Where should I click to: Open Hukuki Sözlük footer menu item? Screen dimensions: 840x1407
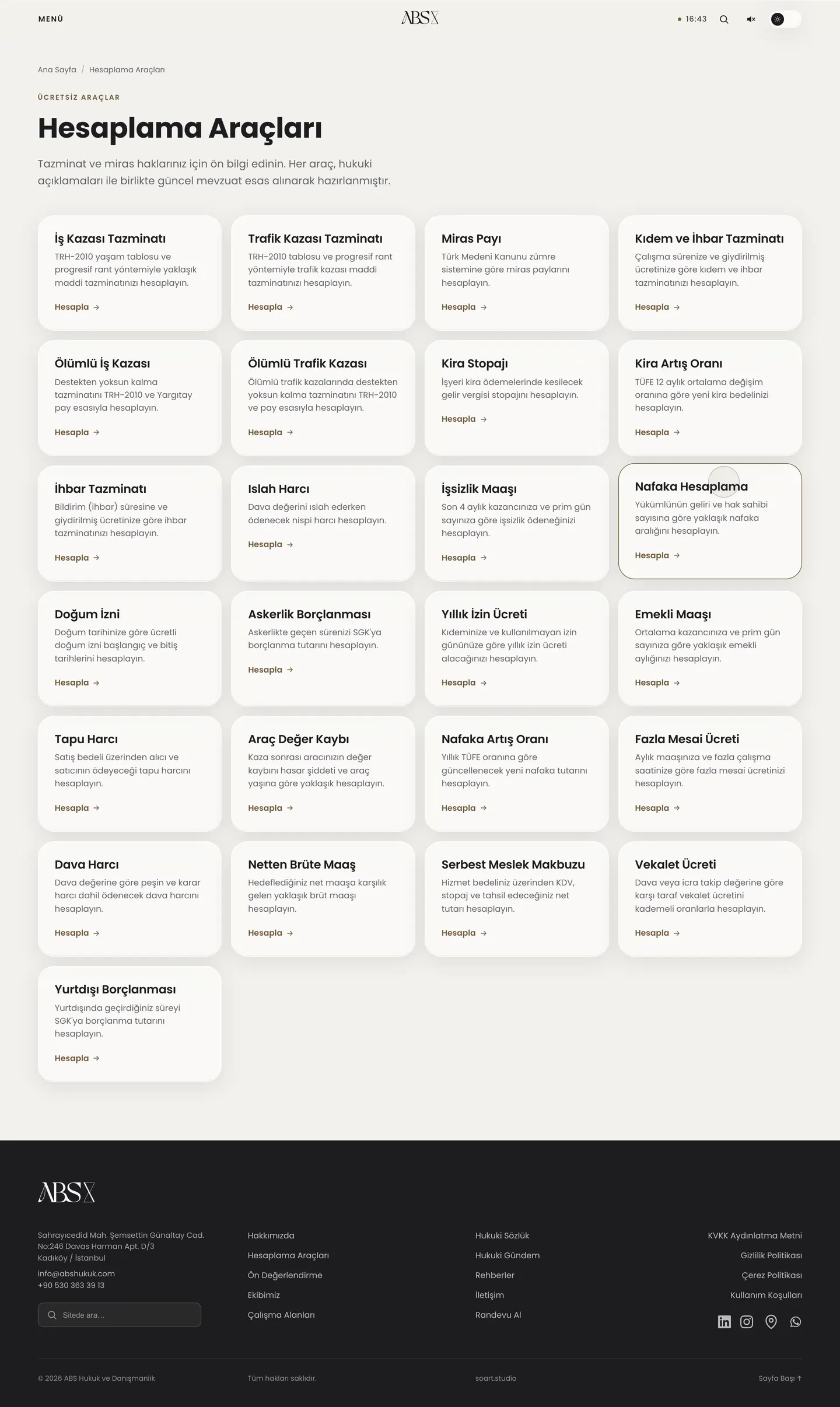[502, 1235]
